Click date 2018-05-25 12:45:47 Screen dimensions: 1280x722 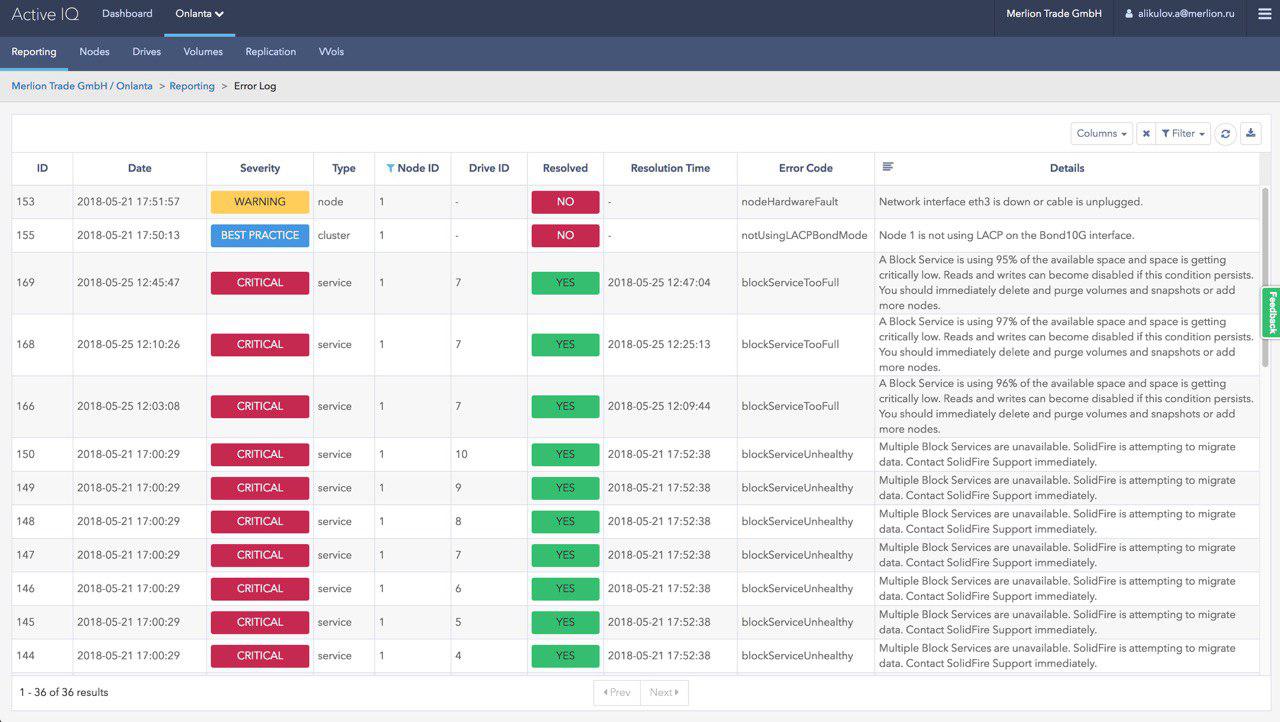pos(128,283)
